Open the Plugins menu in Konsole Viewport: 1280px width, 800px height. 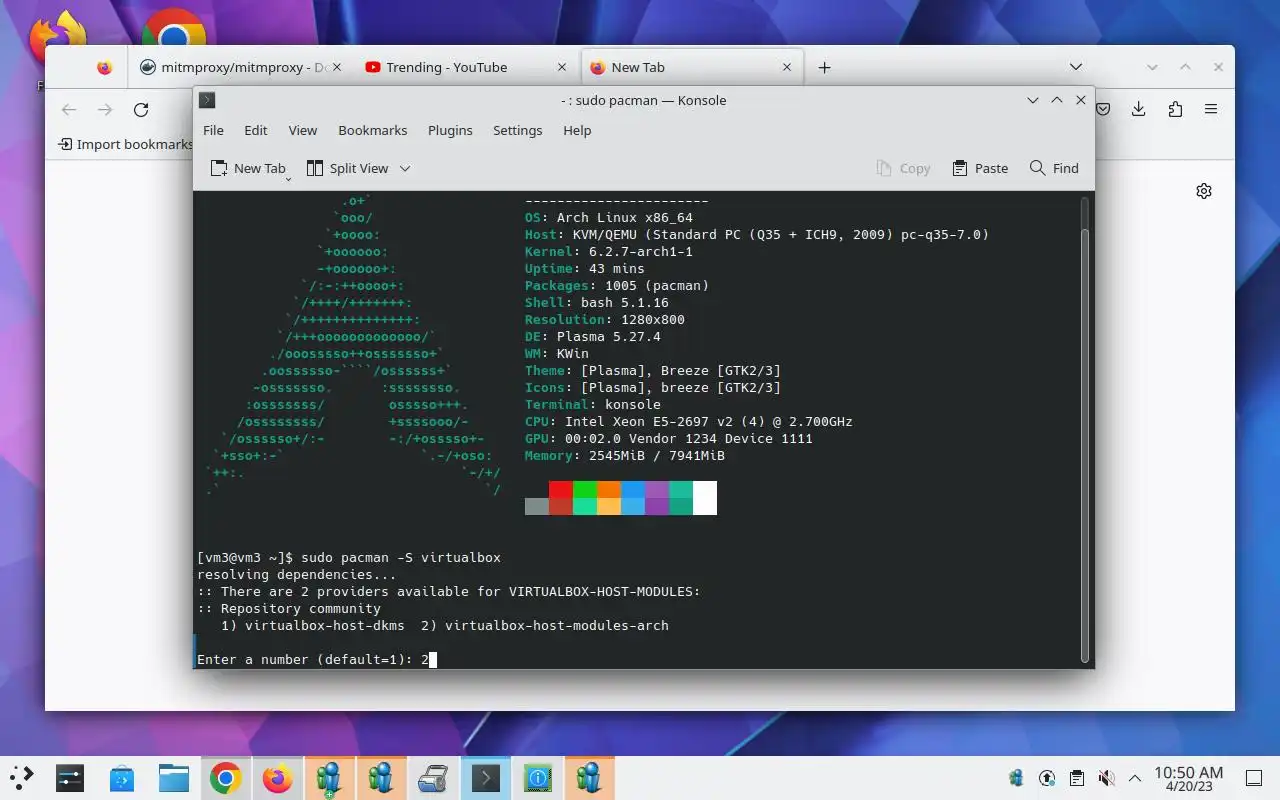pos(450,130)
